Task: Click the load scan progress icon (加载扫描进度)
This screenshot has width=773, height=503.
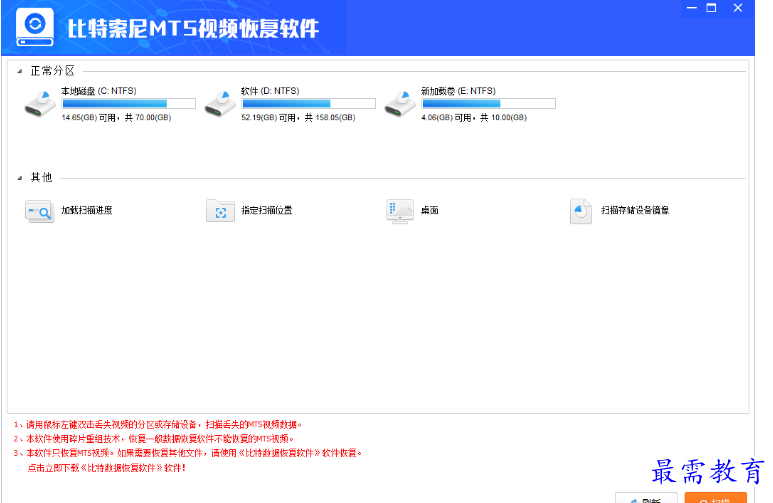Action: click(x=39, y=211)
